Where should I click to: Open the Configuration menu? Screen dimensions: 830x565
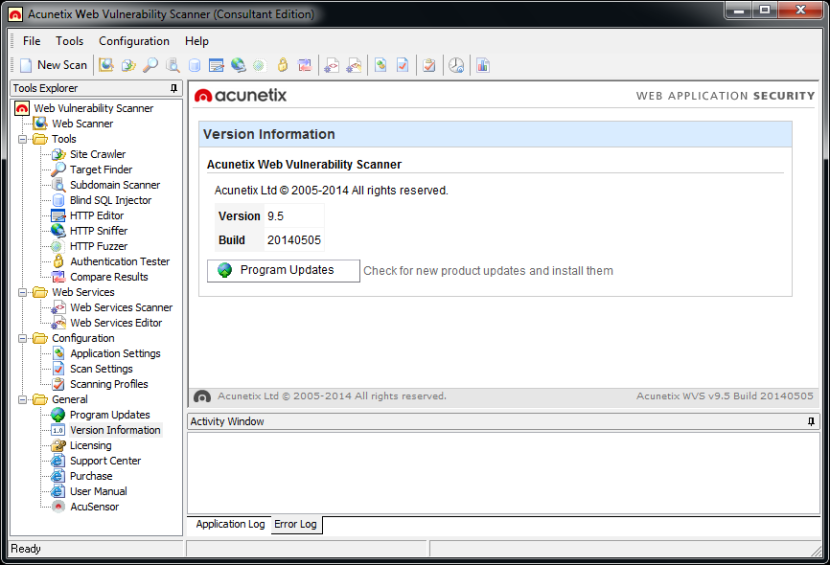coord(134,41)
